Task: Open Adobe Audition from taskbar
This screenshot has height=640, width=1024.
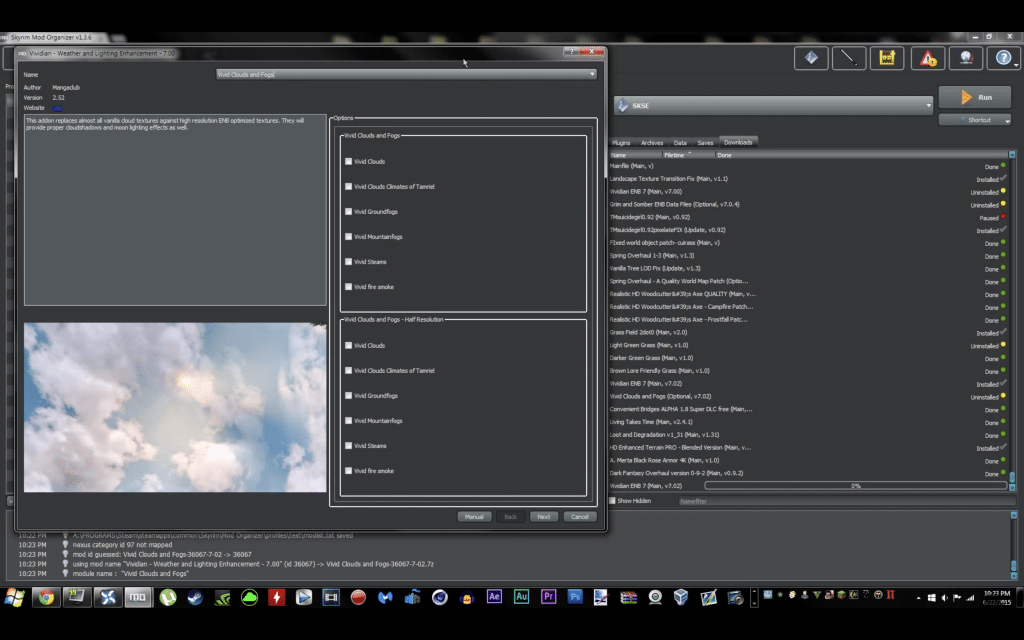Action: pyautogui.click(x=521, y=596)
